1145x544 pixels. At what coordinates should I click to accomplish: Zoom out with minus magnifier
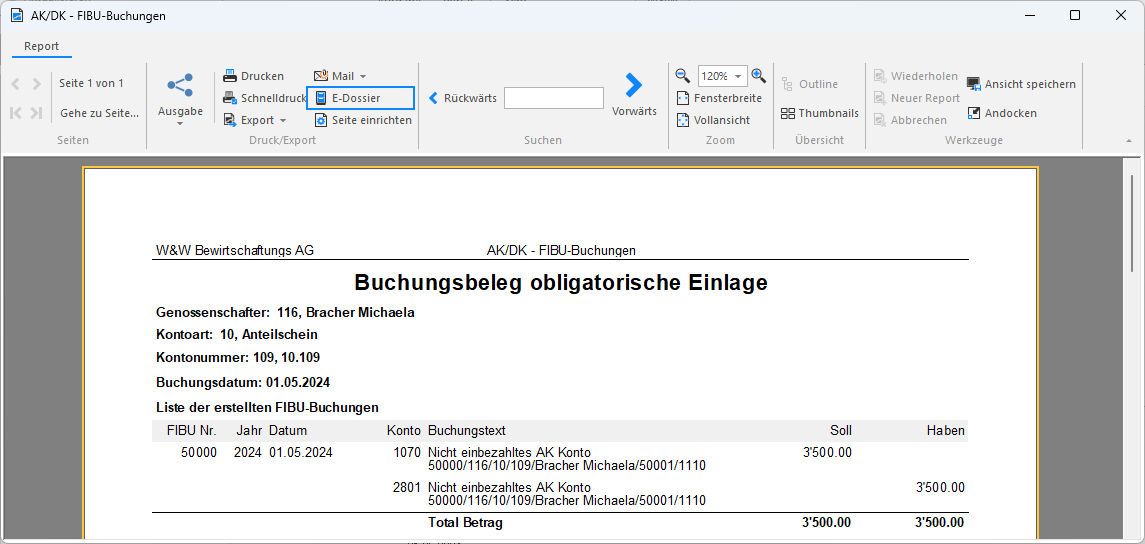coord(683,75)
